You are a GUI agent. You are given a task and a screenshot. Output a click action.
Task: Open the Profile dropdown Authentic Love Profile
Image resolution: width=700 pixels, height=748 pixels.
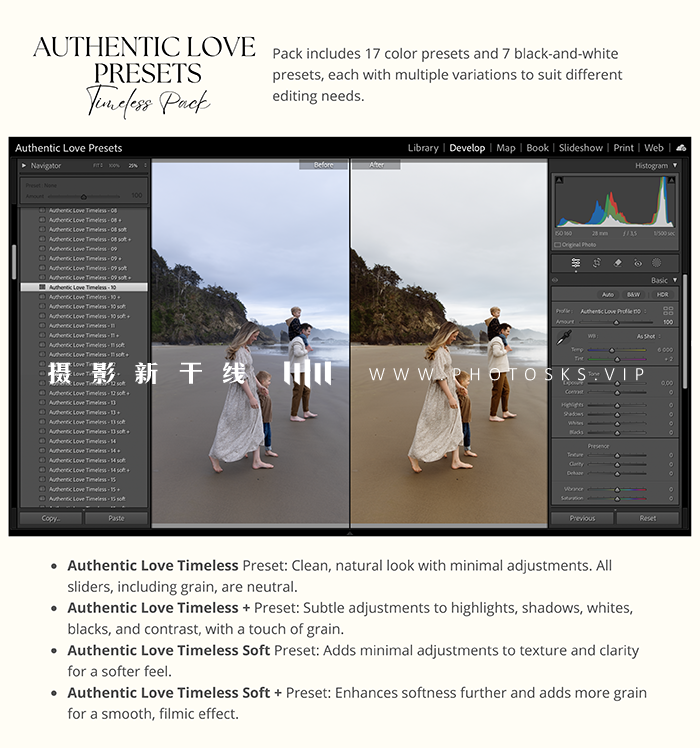[x=613, y=311]
